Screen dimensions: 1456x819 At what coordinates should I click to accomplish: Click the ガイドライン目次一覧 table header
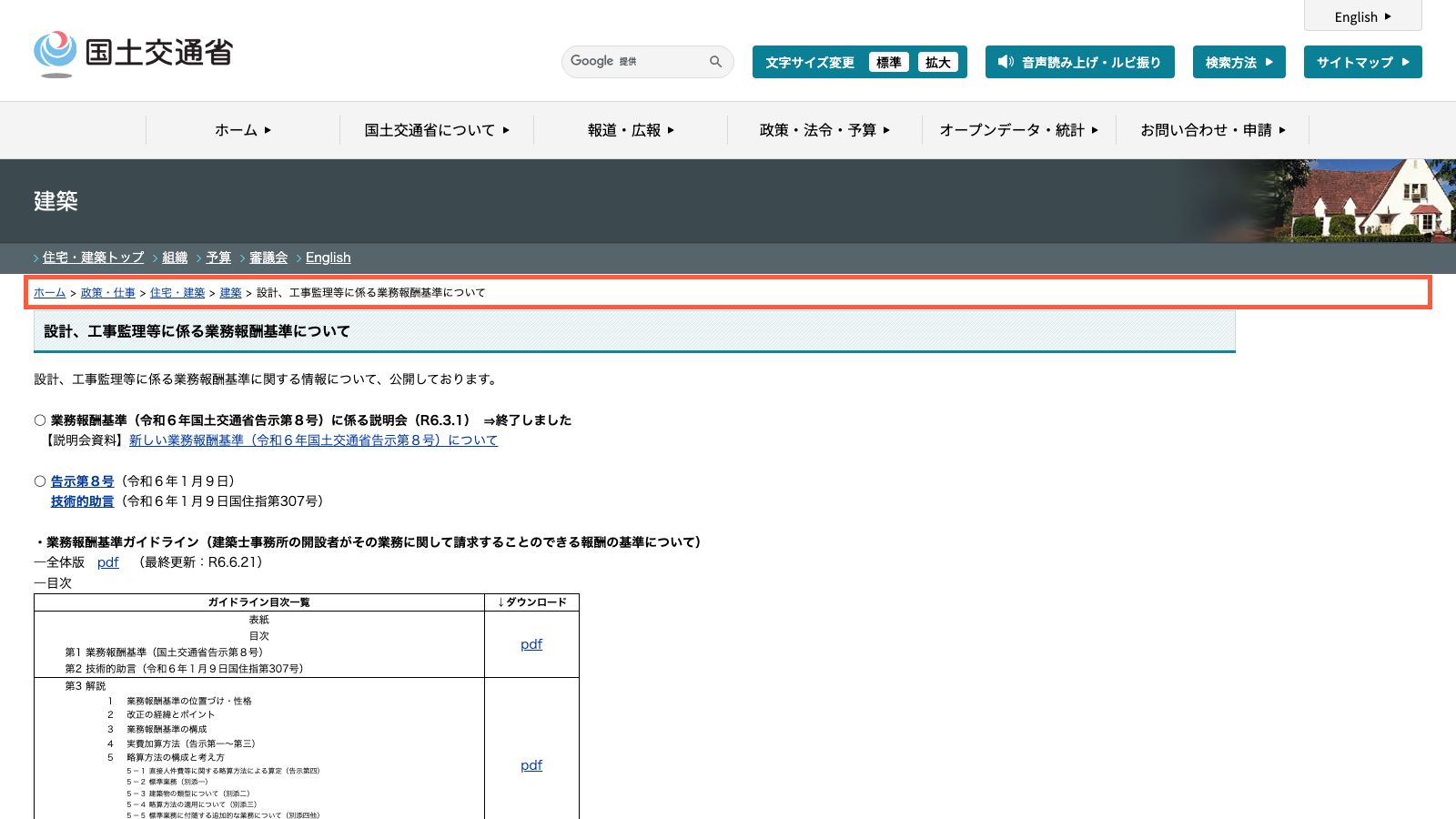pyautogui.click(x=259, y=602)
